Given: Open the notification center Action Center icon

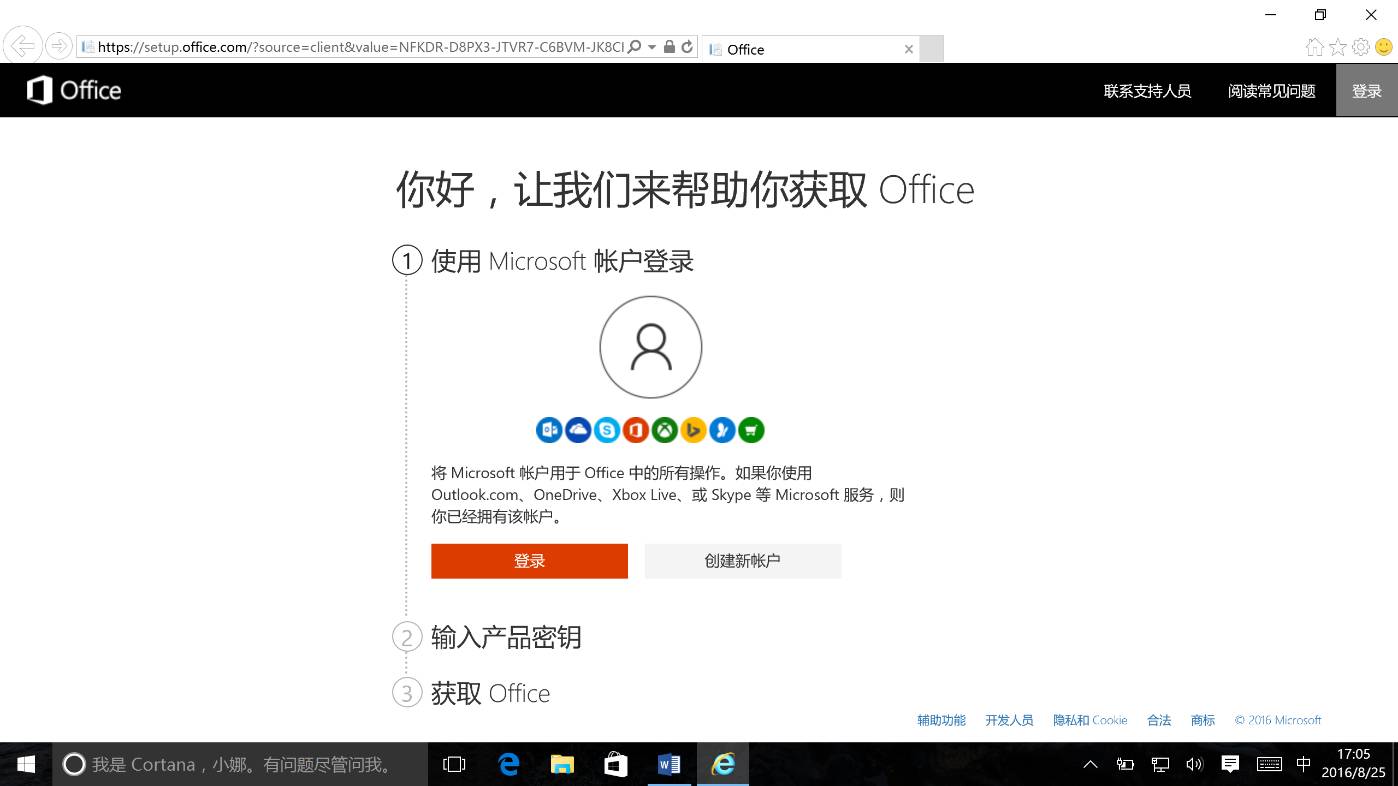Looking at the screenshot, I should point(1230,763).
